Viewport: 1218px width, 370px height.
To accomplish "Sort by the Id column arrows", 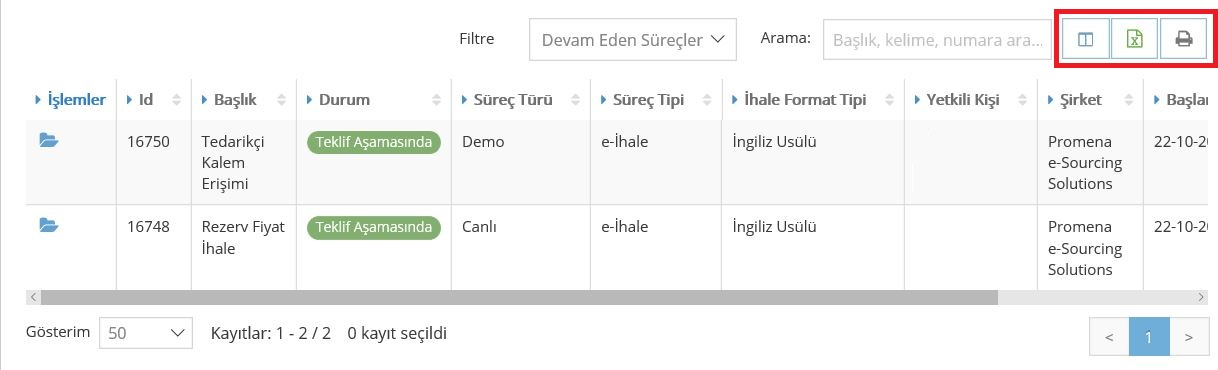I will 177,100.
